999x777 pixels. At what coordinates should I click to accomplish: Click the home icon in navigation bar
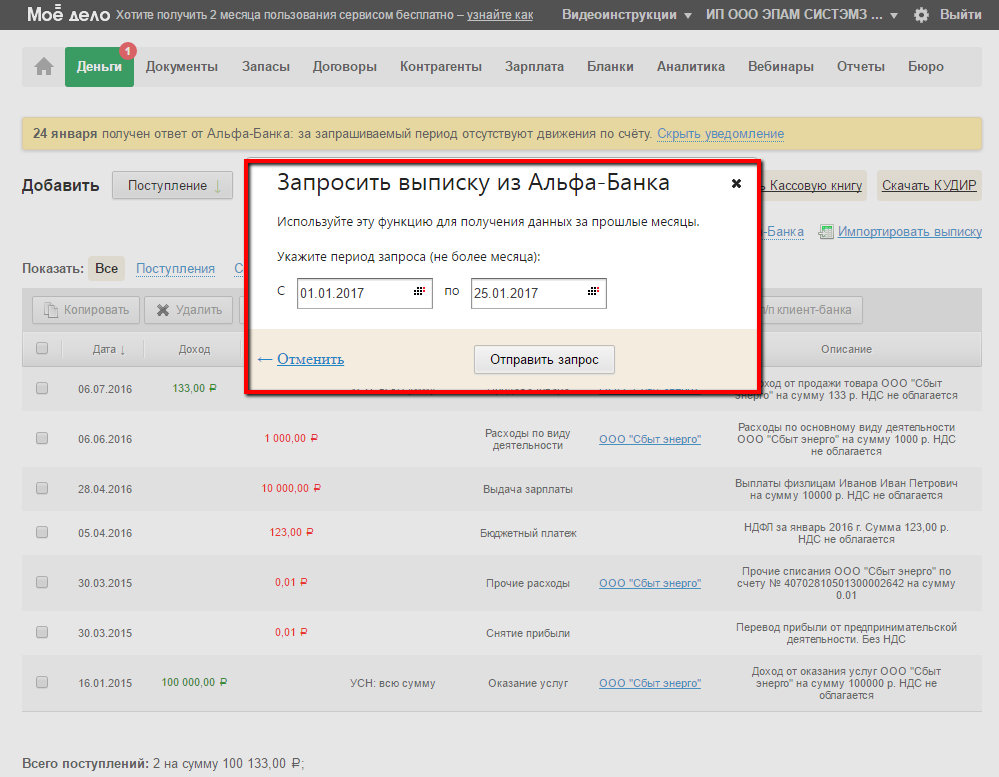click(44, 67)
